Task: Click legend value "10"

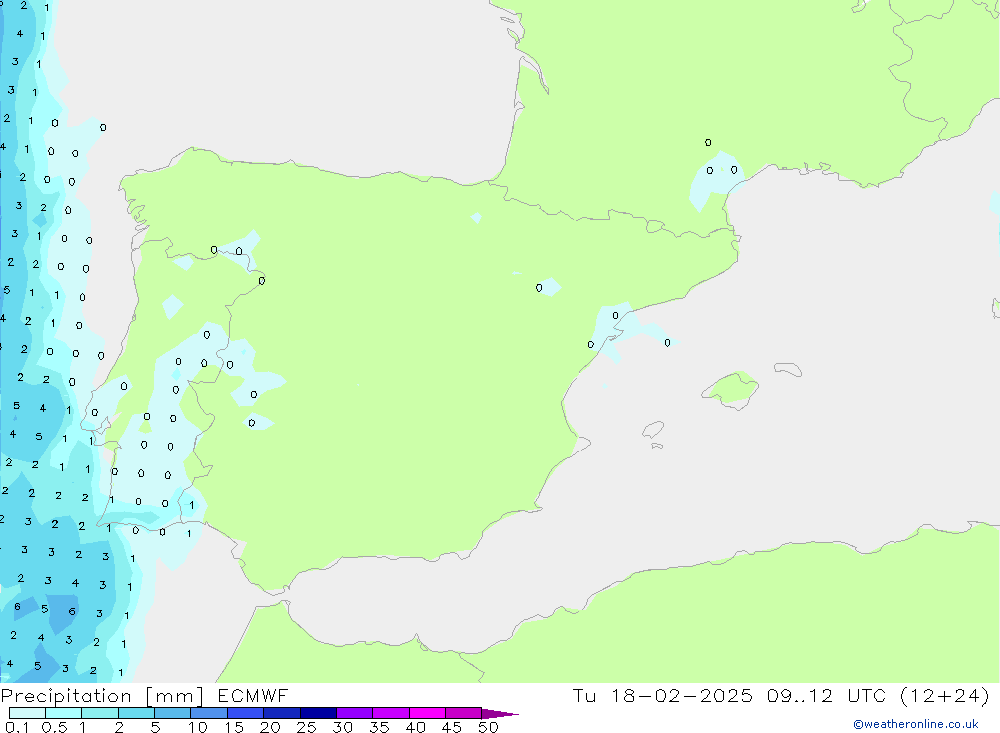Action: 198,727
